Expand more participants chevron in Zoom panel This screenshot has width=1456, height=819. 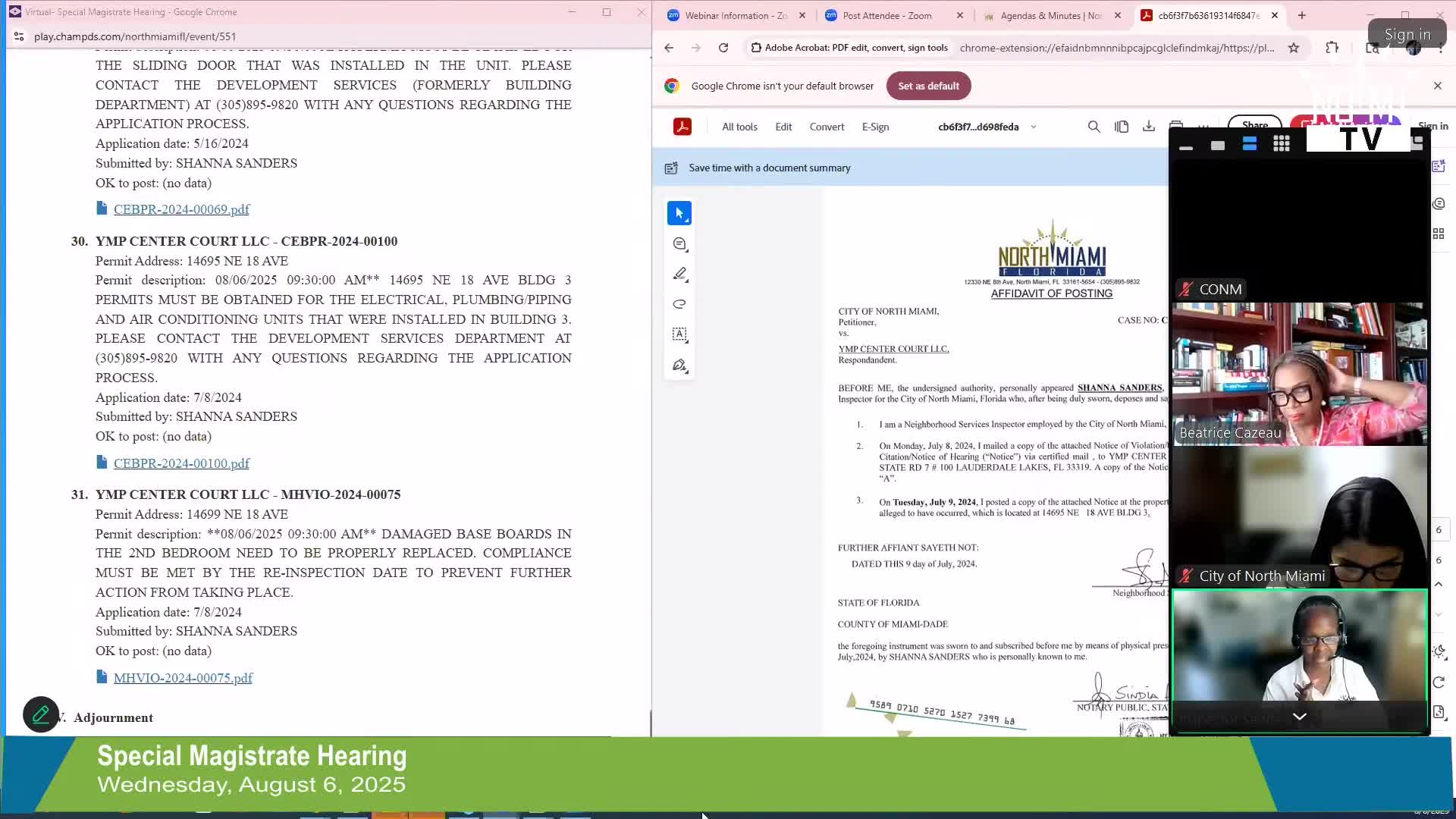(x=1299, y=716)
